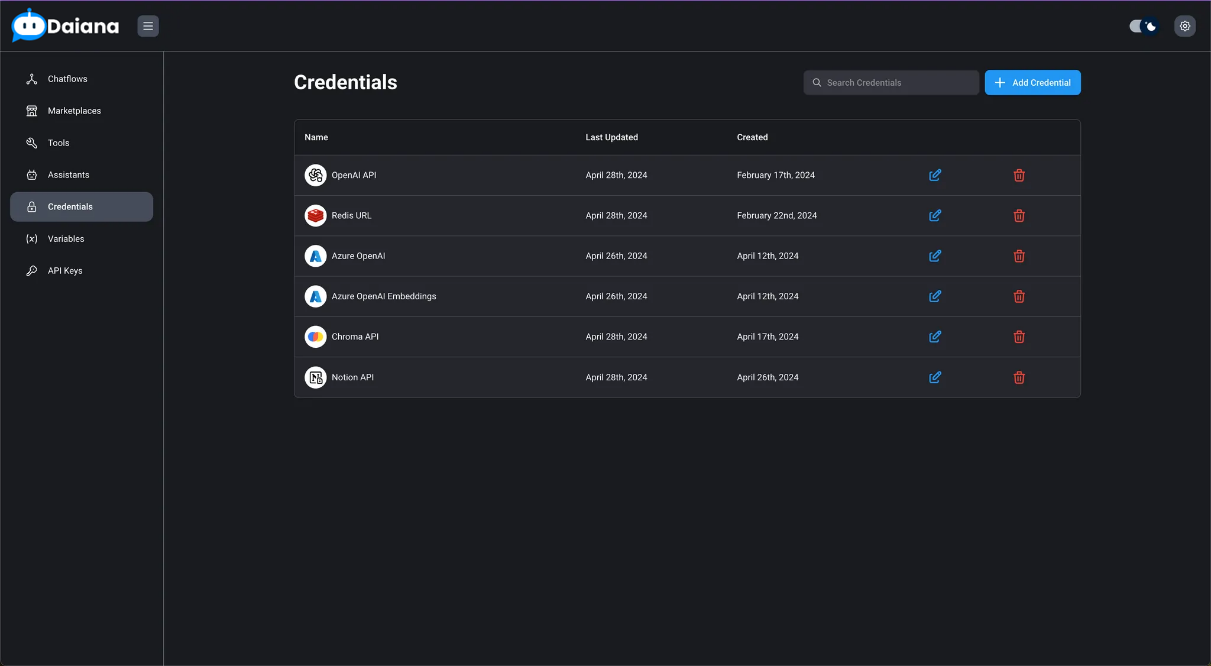Click the edit pencil for Notion API
The image size is (1211, 666).
click(x=935, y=377)
